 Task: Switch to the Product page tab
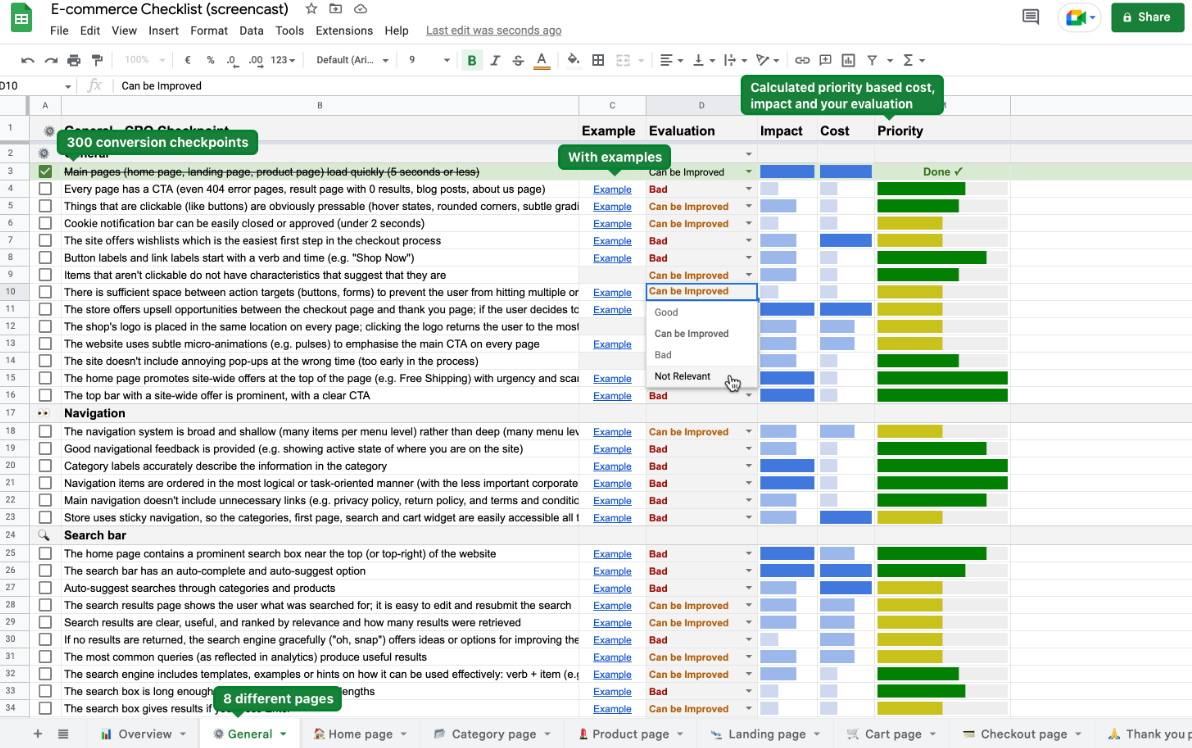click(630, 734)
